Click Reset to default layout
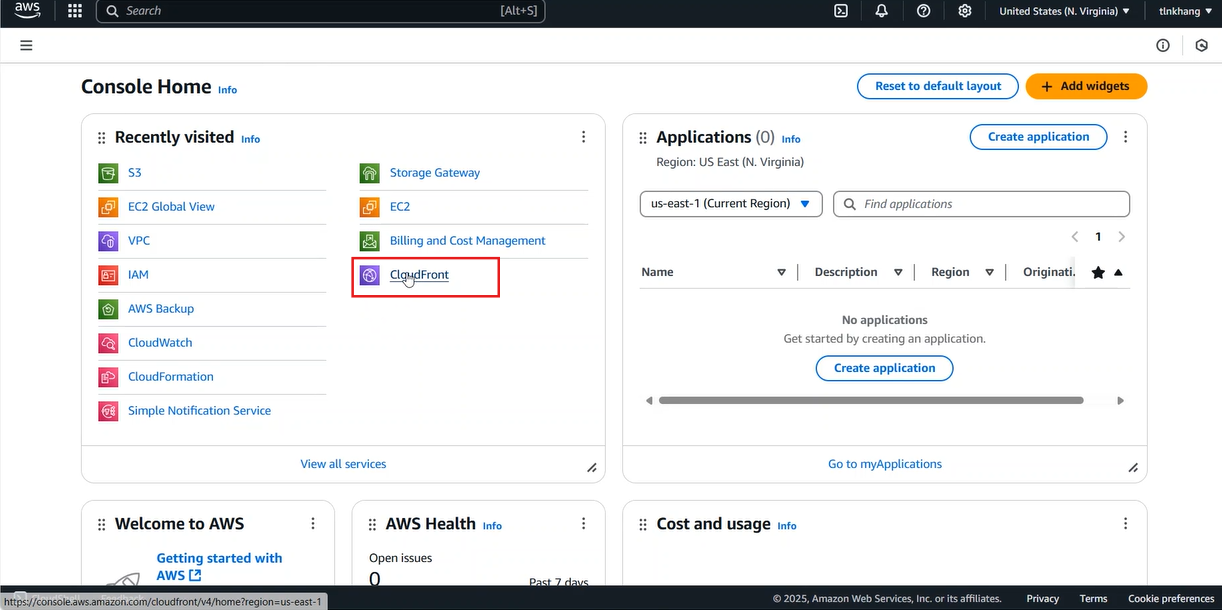The height and width of the screenshot is (610, 1222). tap(938, 86)
